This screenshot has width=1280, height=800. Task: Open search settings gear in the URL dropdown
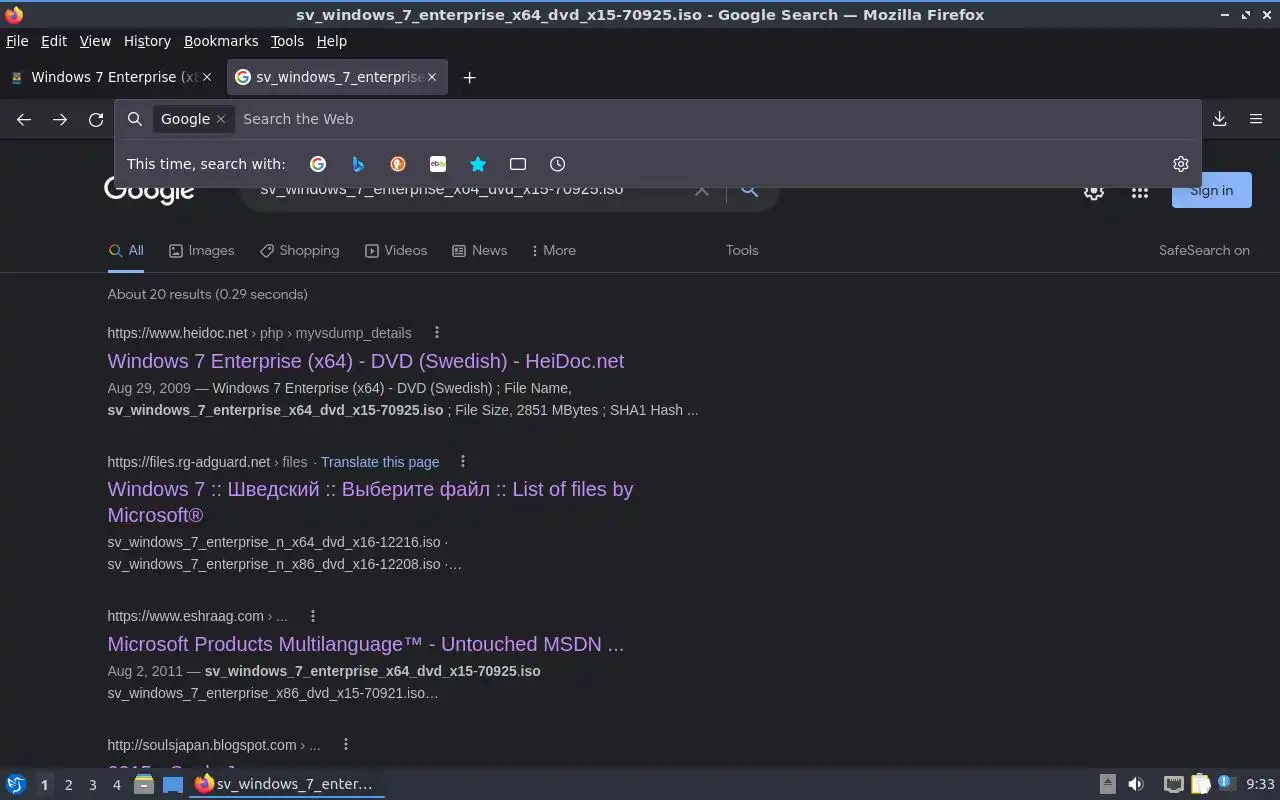[1181, 164]
